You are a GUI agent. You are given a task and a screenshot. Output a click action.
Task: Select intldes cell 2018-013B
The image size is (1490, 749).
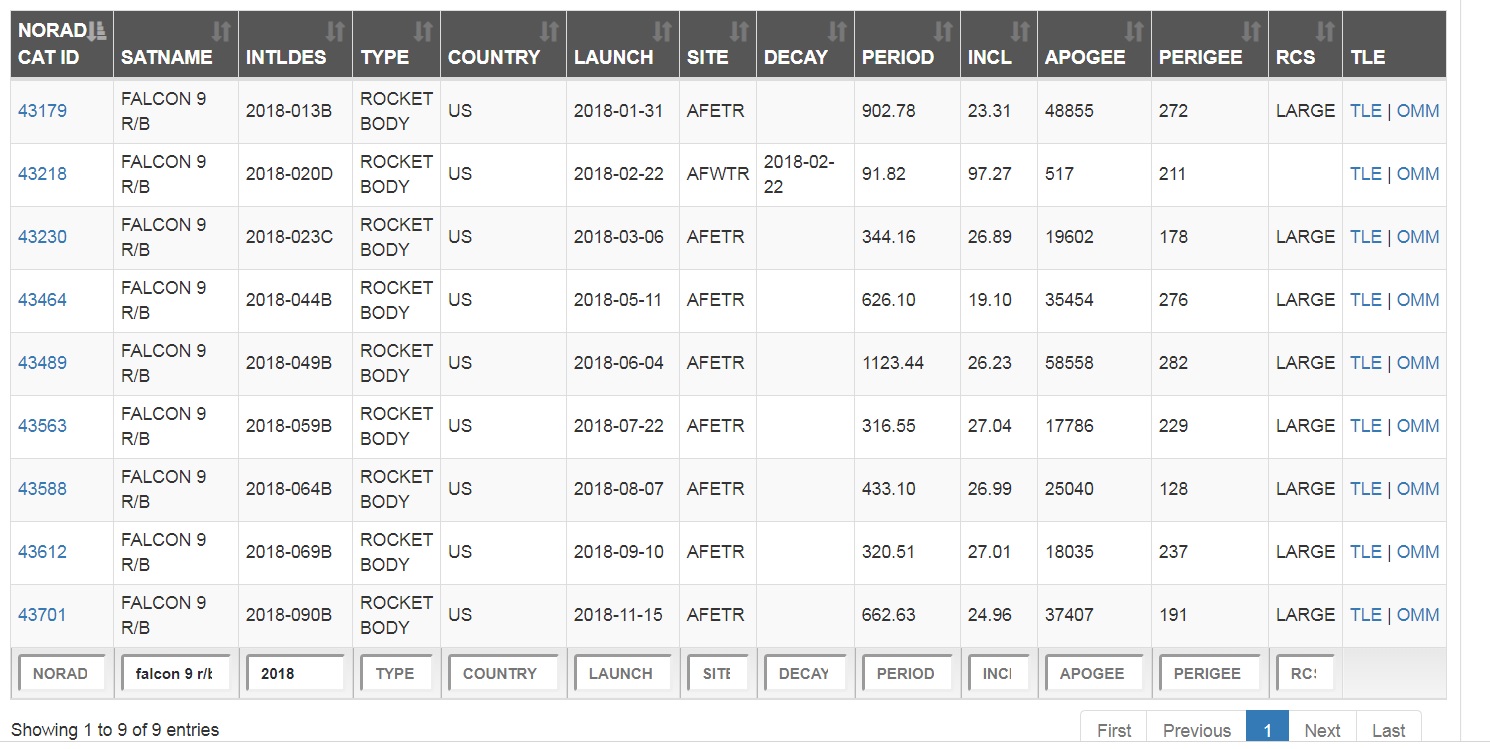click(289, 111)
